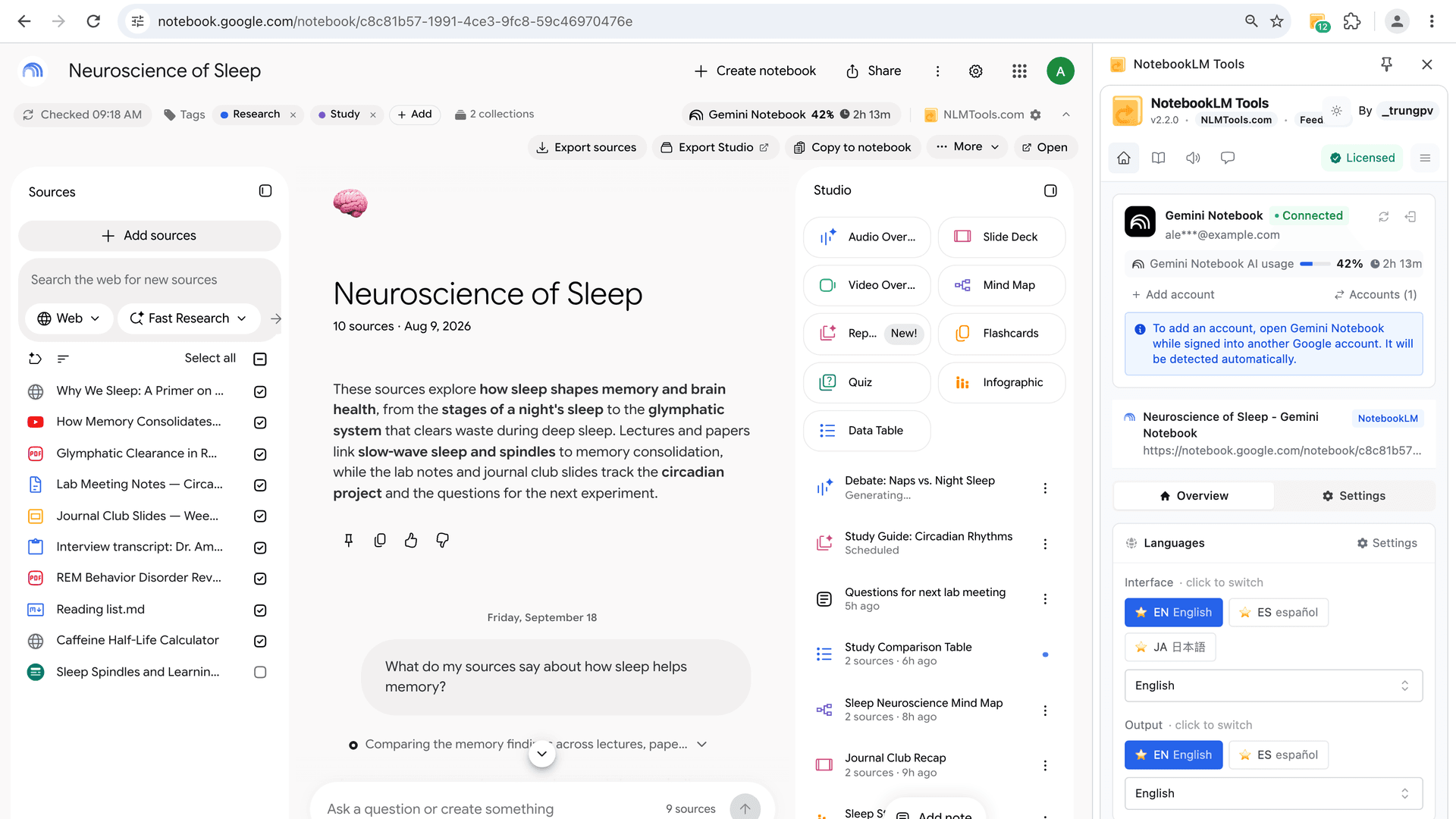Open the interface English language combo box

1273,686
